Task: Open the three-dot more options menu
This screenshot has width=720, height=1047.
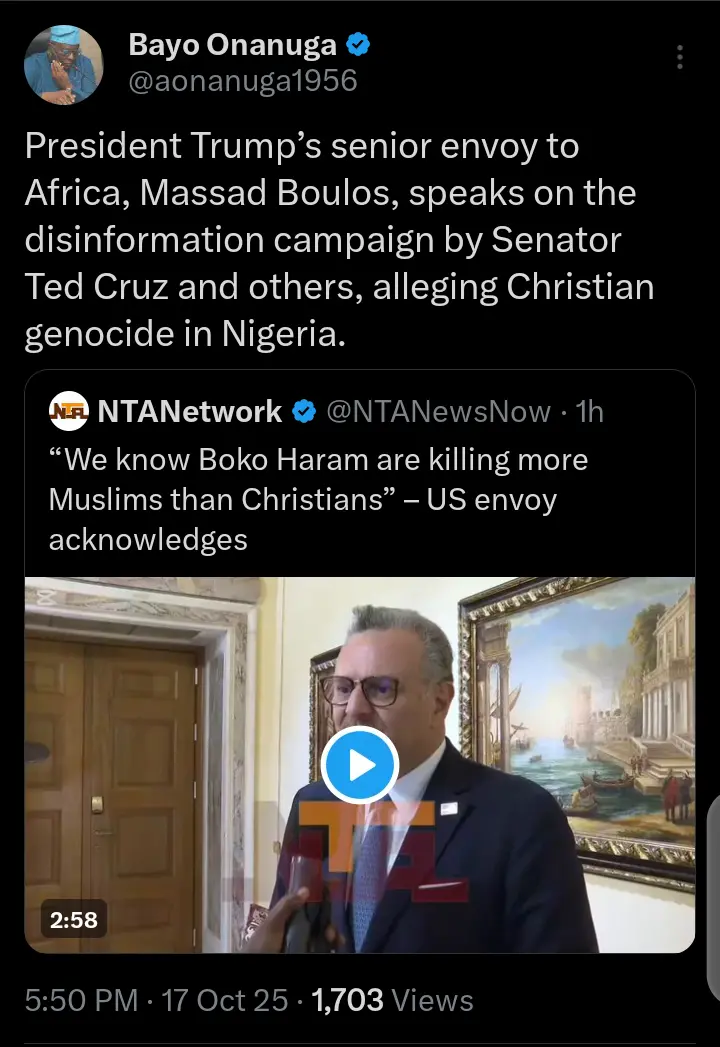Action: pos(680,57)
